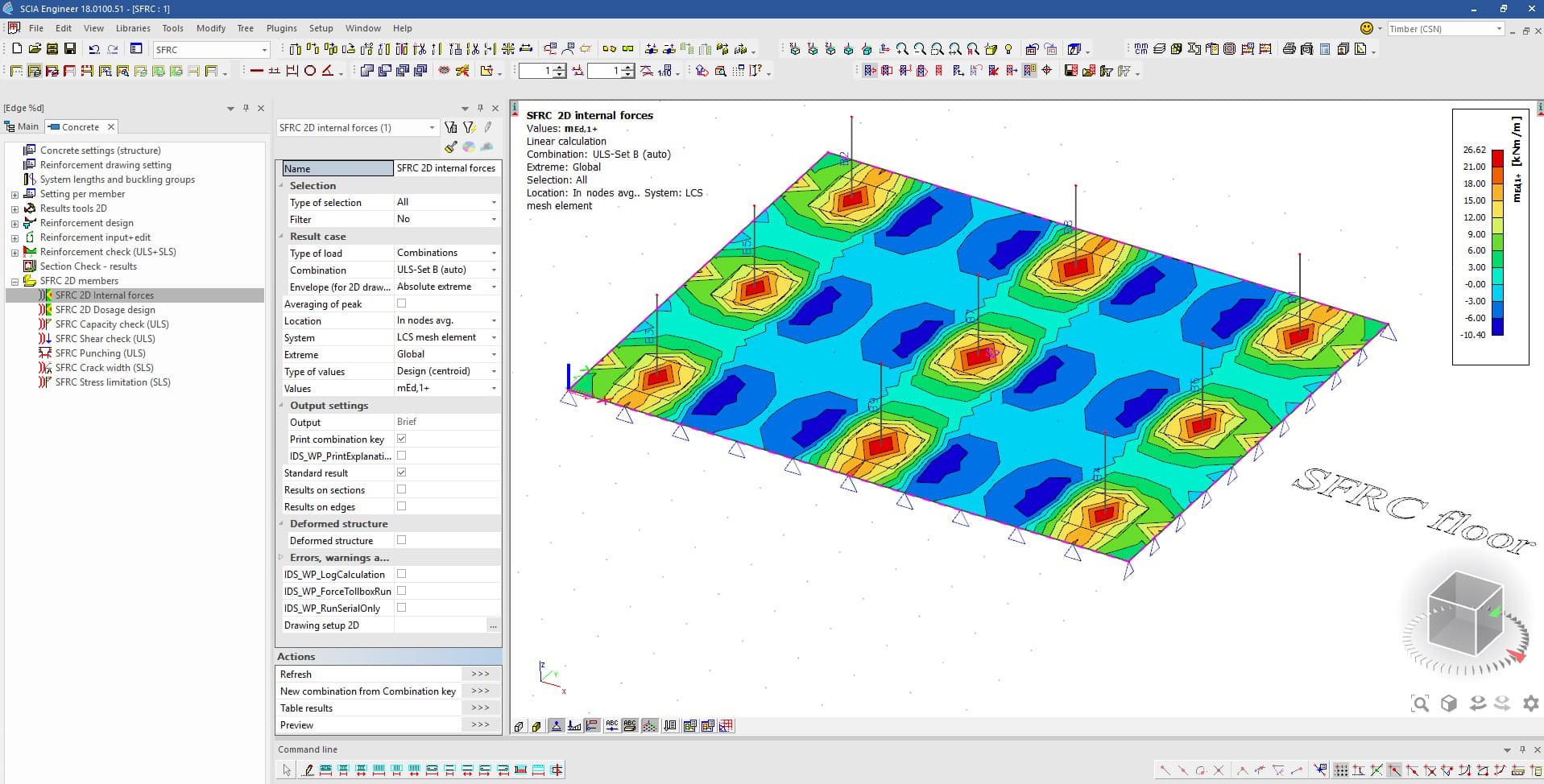
Task: Open the Modify menu
Action: pyautogui.click(x=211, y=28)
